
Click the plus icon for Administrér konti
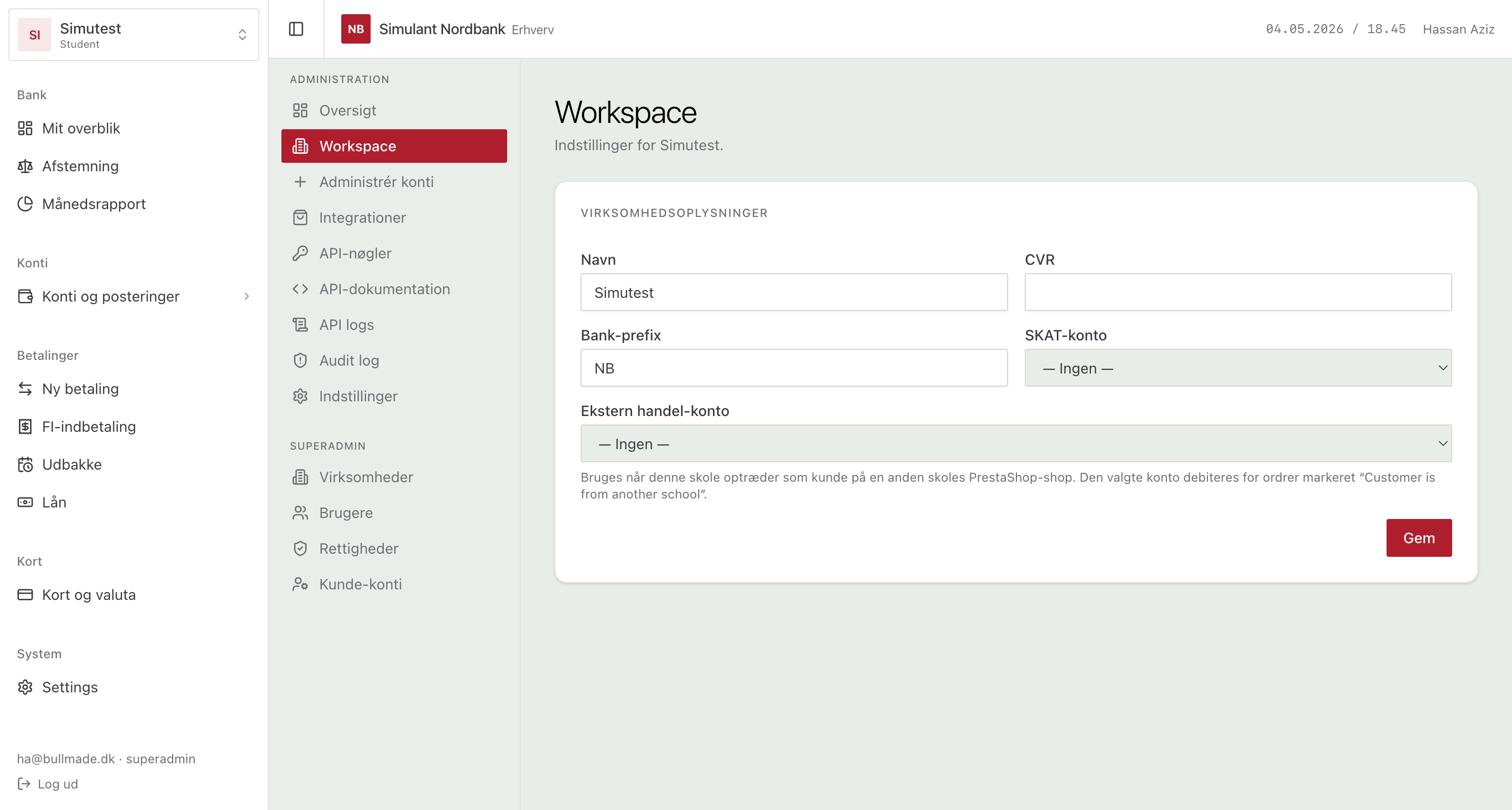[x=300, y=182]
